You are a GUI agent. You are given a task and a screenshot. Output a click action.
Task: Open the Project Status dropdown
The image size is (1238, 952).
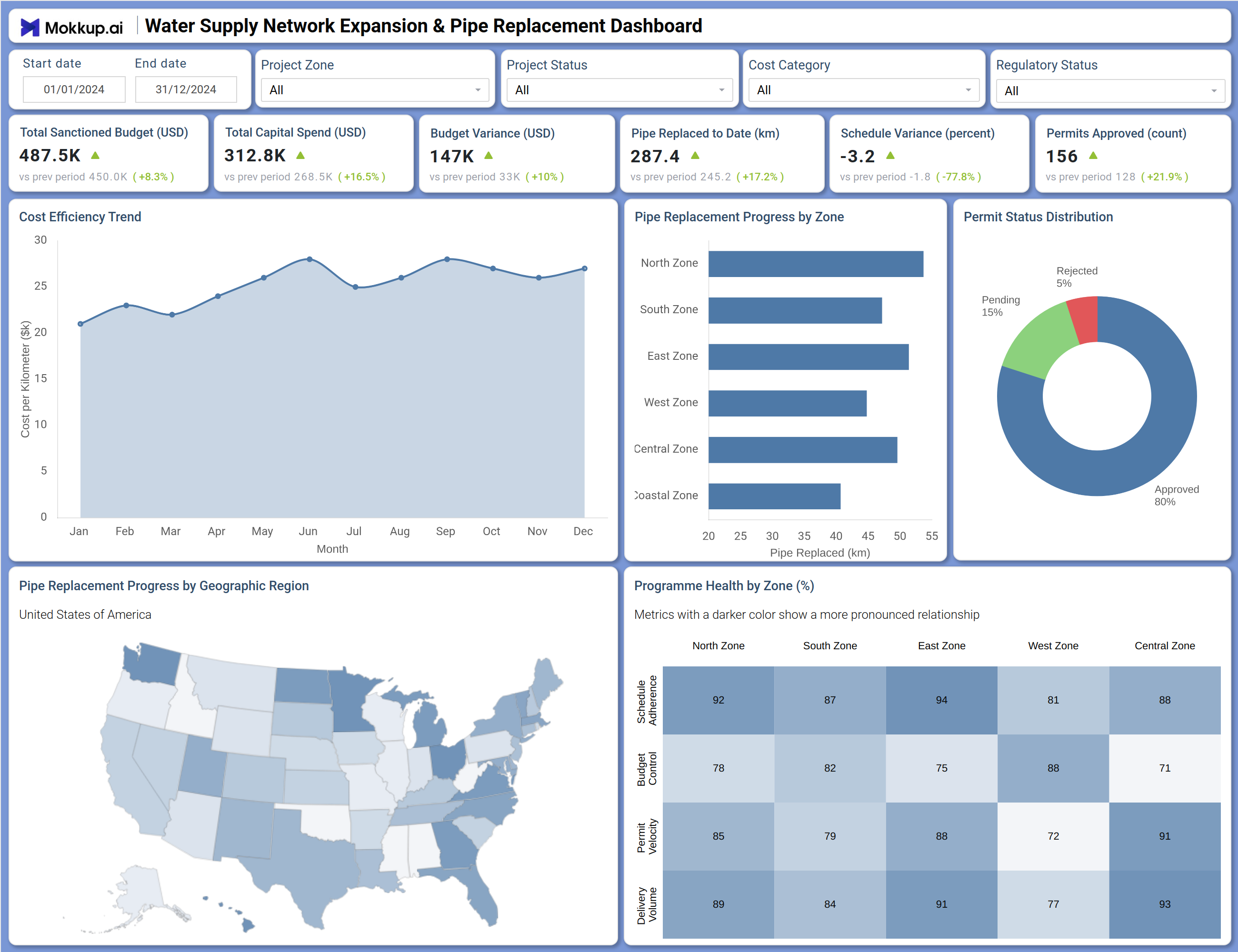(x=619, y=90)
